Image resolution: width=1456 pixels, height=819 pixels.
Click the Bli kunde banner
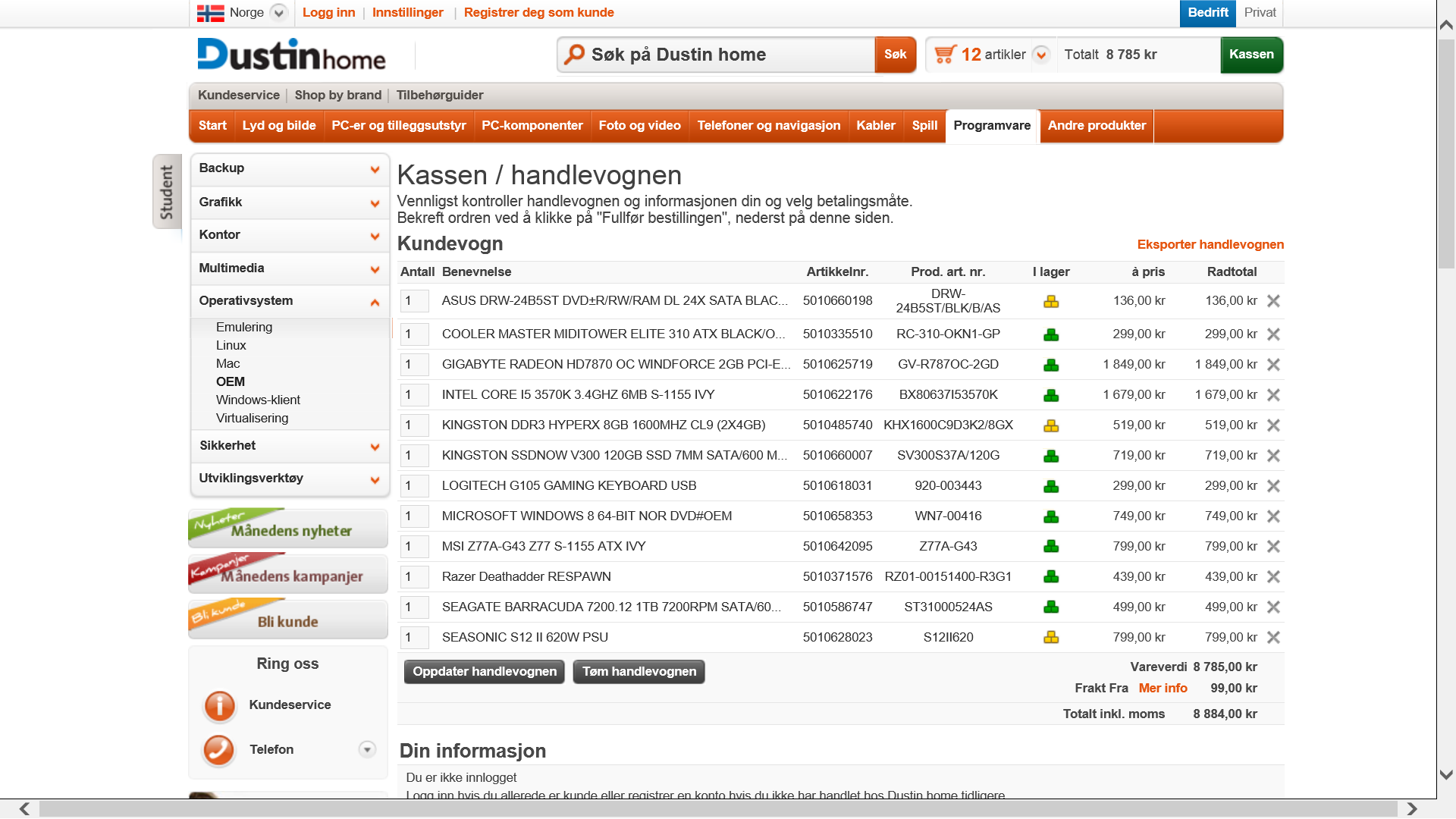288,620
